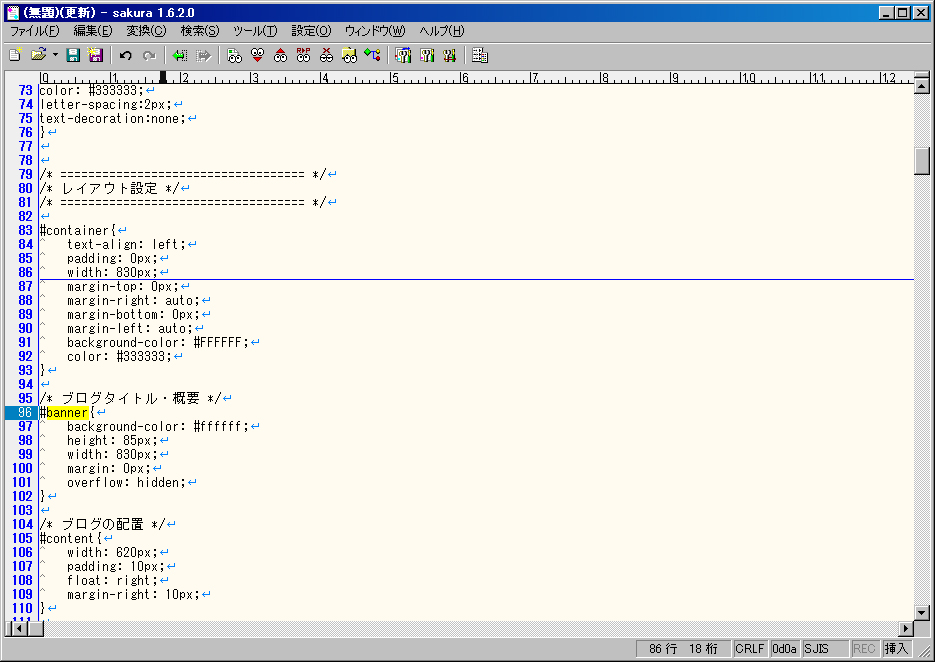Select line number 96 in the gutter
The image size is (935, 662).
(24, 413)
